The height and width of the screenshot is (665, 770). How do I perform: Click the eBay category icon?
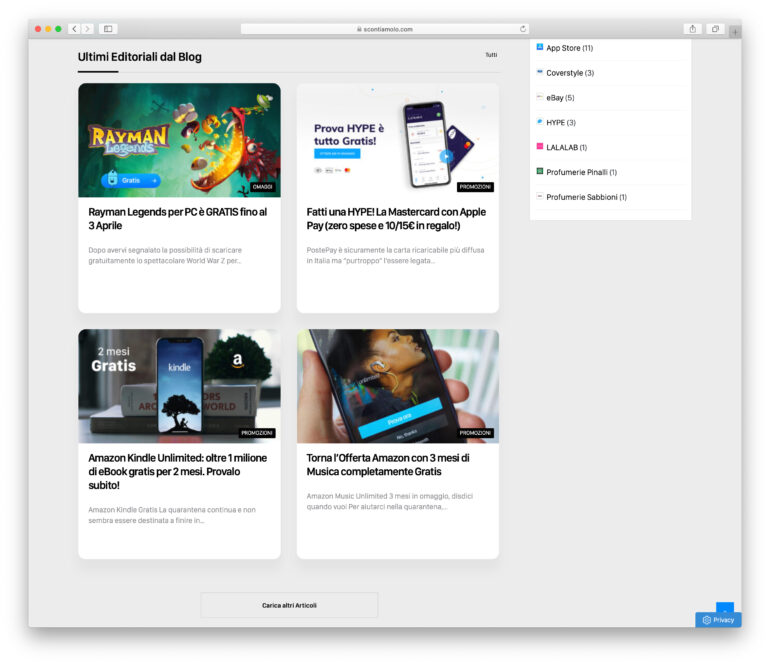coord(540,97)
